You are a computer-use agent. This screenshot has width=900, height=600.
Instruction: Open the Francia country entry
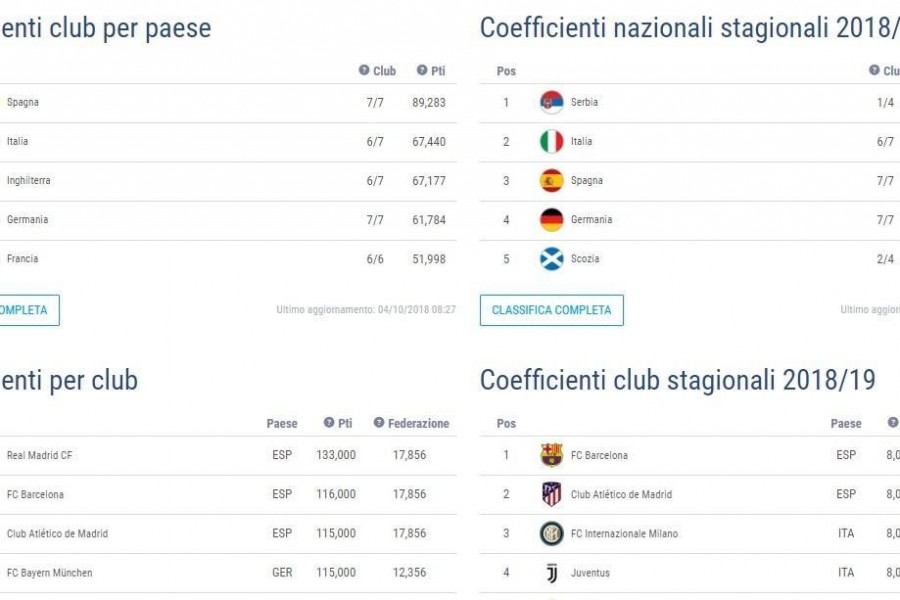click(x=228, y=259)
